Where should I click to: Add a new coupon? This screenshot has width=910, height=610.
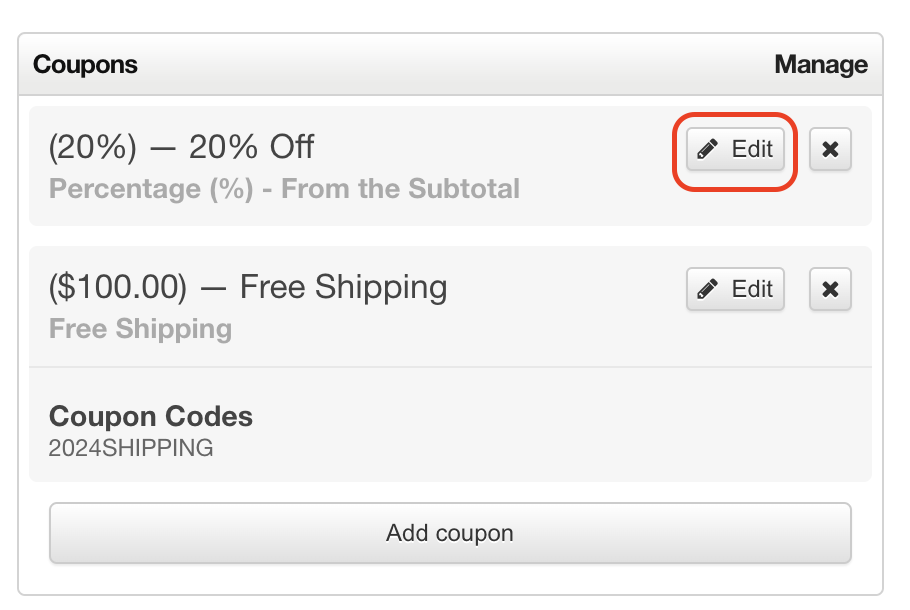(x=450, y=533)
